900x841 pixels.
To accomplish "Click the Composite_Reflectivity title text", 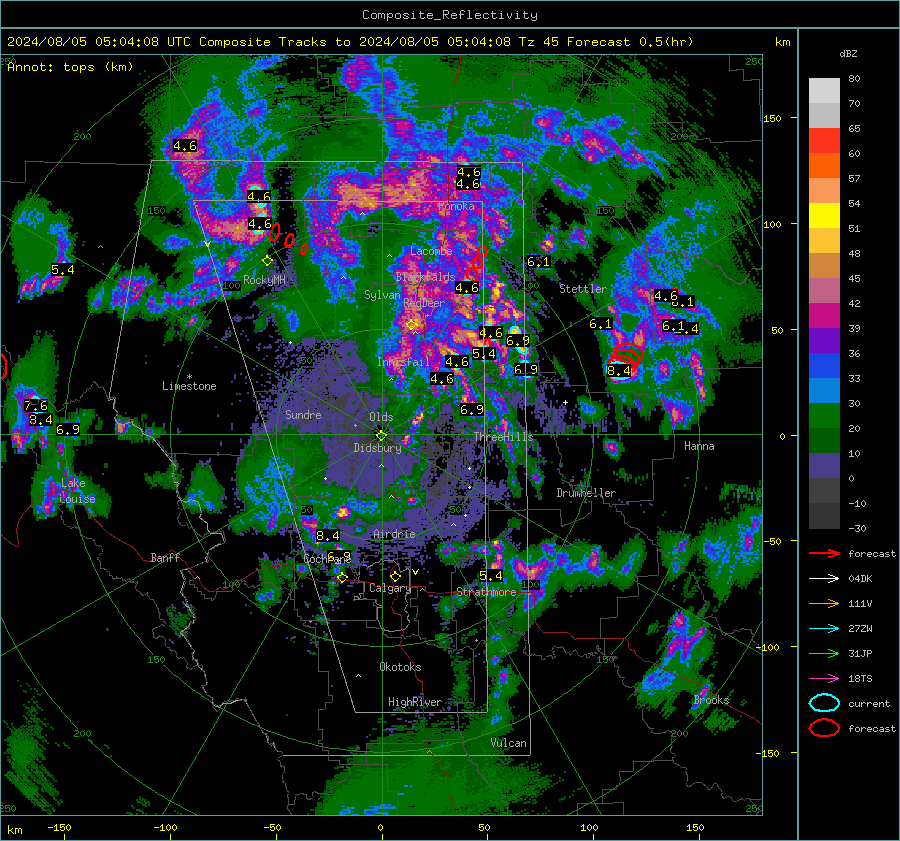I will (450, 15).
